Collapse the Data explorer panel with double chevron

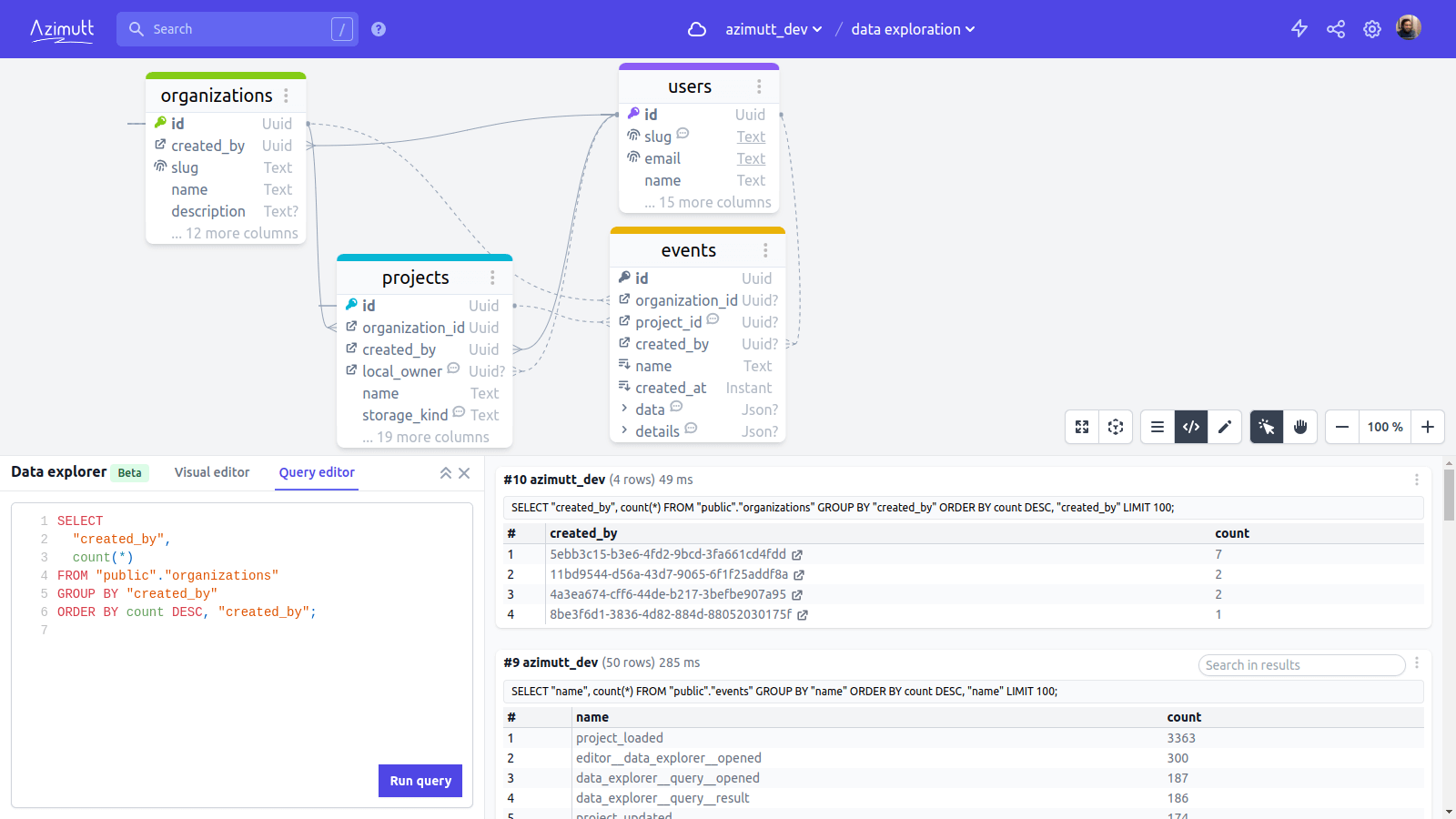[445, 472]
